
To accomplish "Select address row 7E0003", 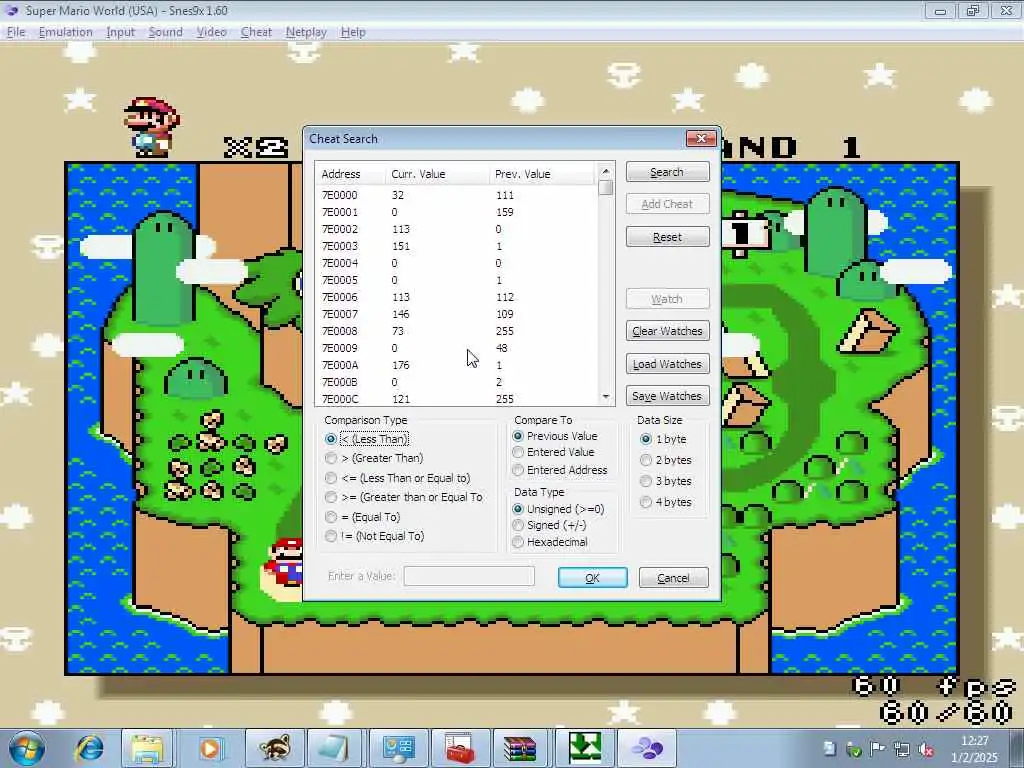I will coord(456,246).
